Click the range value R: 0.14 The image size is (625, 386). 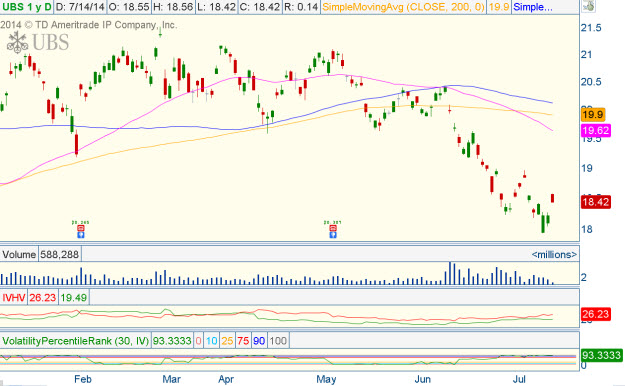tap(301, 7)
